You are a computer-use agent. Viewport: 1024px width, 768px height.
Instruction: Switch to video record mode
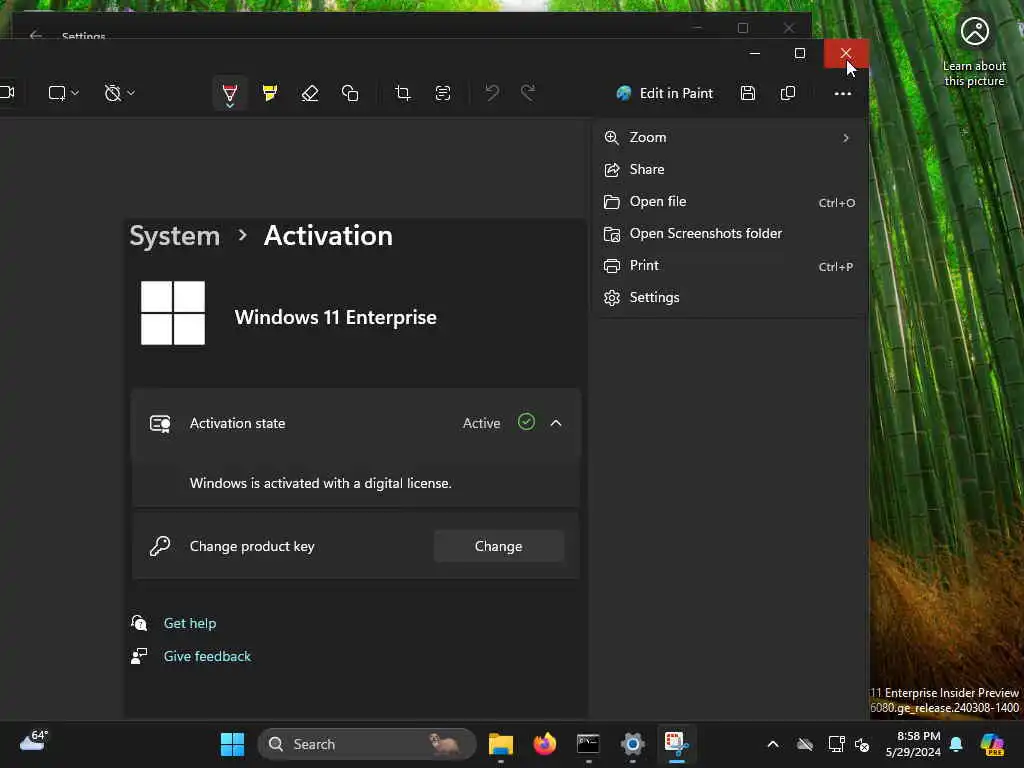click(7, 93)
